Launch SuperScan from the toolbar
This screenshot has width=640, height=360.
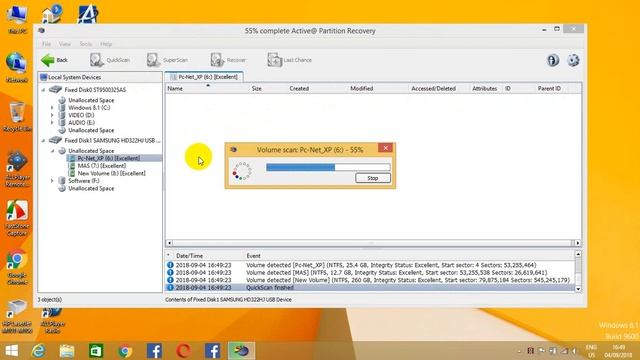[167, 60]
